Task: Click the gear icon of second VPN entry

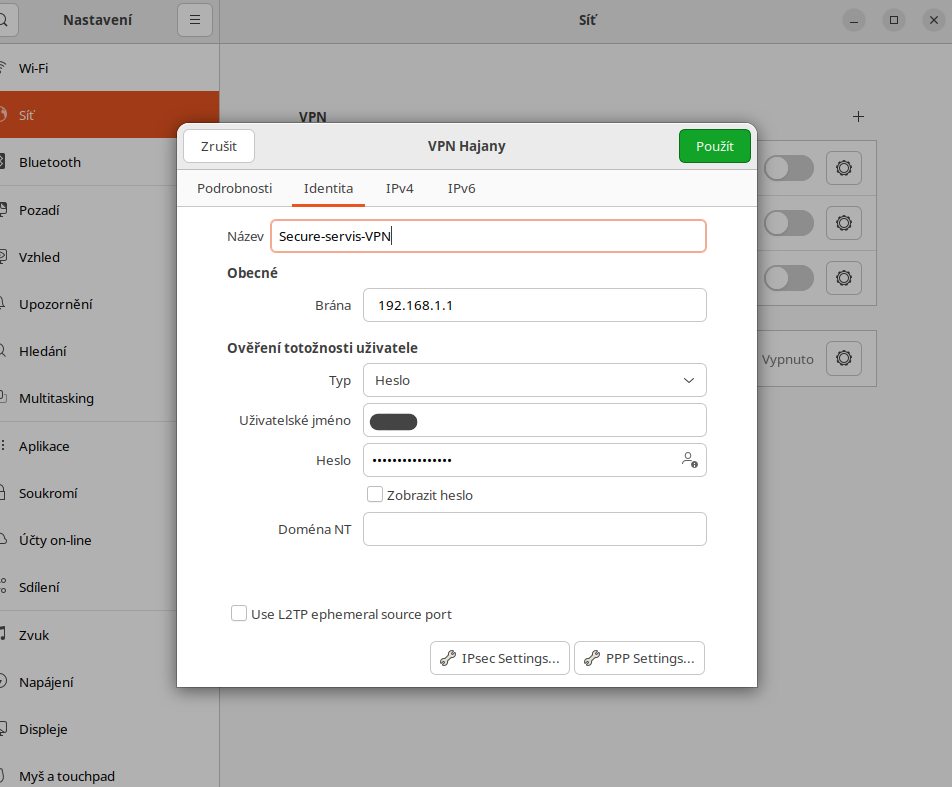Action: coord(843,222)
